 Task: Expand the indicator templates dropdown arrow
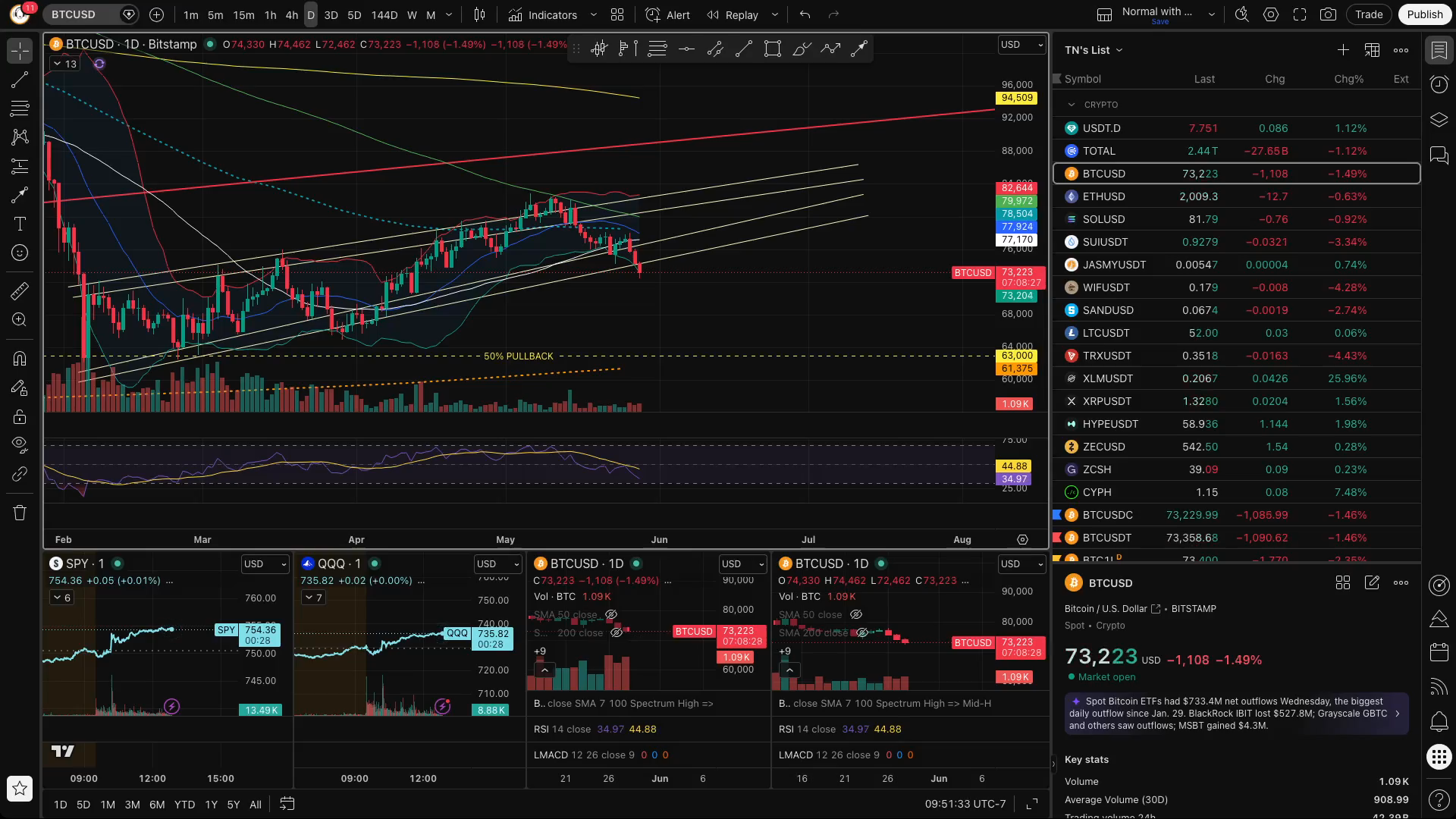594,14
